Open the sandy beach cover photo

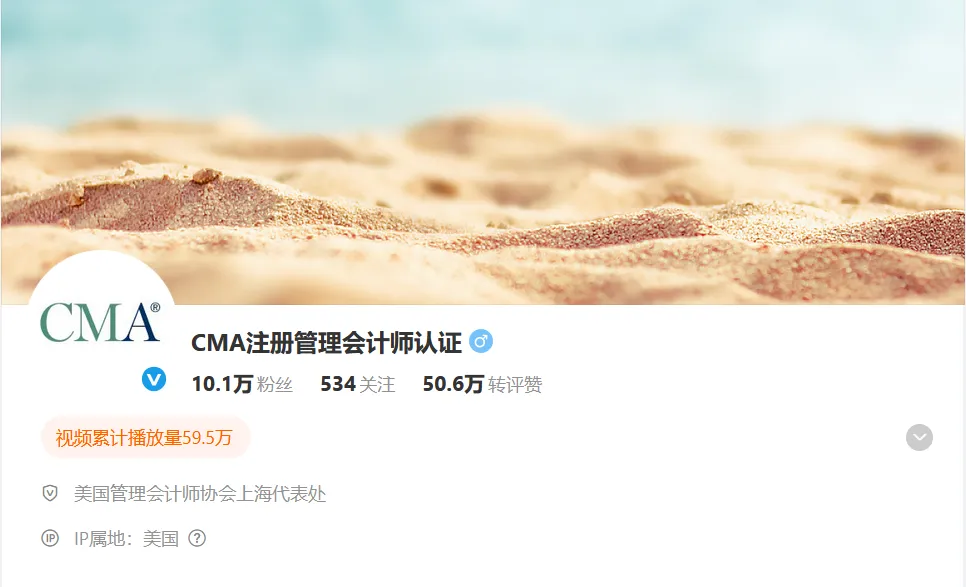coord(483,152)
